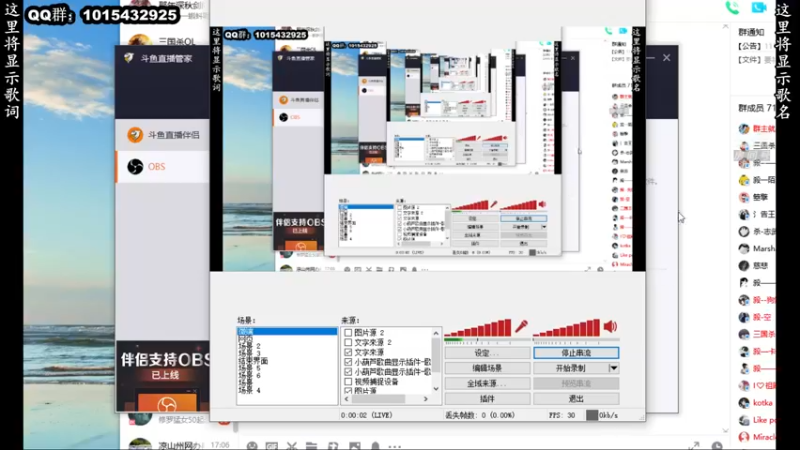The width and height of the screenshot is (800, 450).
Task: Open the 全域来源 global sources button
Action: [487, 383]
